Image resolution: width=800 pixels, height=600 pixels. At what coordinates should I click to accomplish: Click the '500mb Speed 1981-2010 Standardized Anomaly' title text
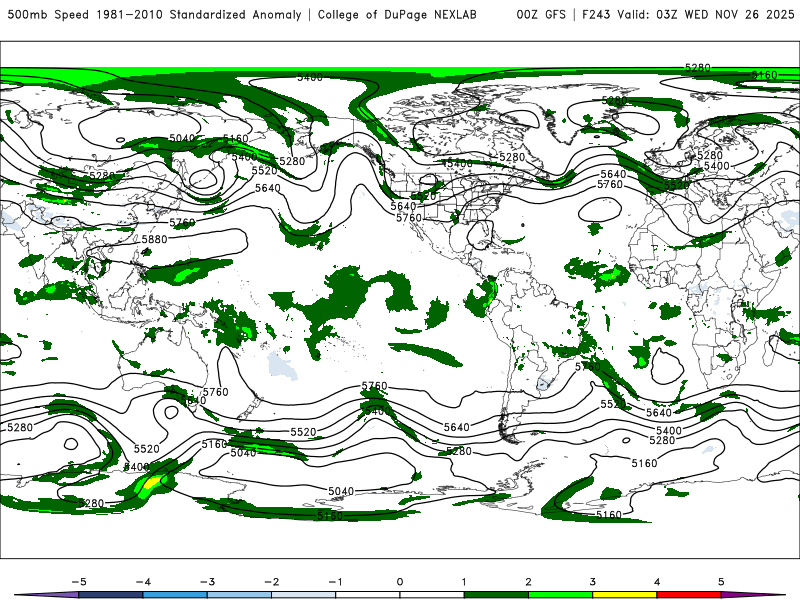coord(155,14)
